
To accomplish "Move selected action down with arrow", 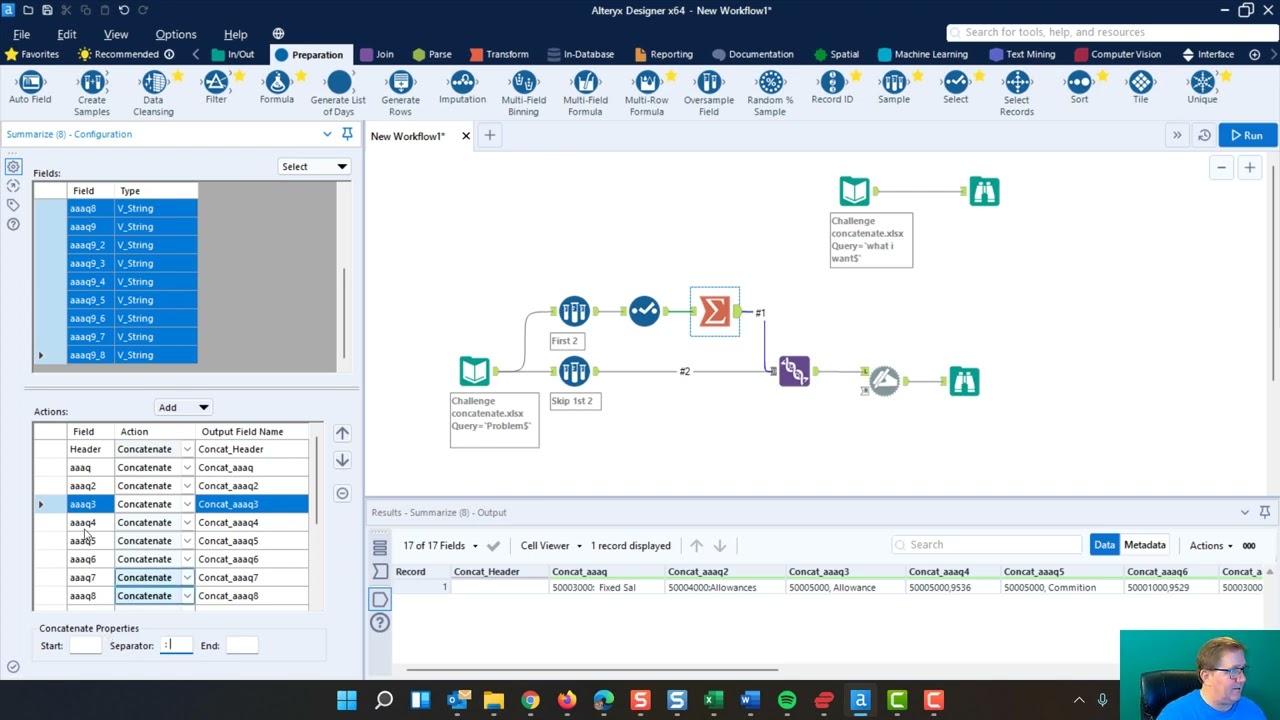I will tap(342, 460).
